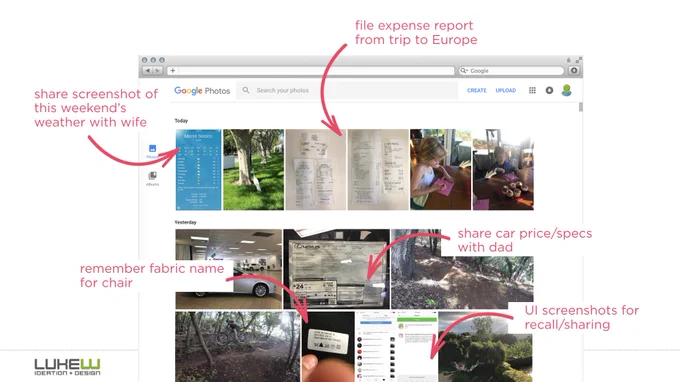Click the browser fullscreen arrows icon
This screenshot has height=382, width=680.
579,60
